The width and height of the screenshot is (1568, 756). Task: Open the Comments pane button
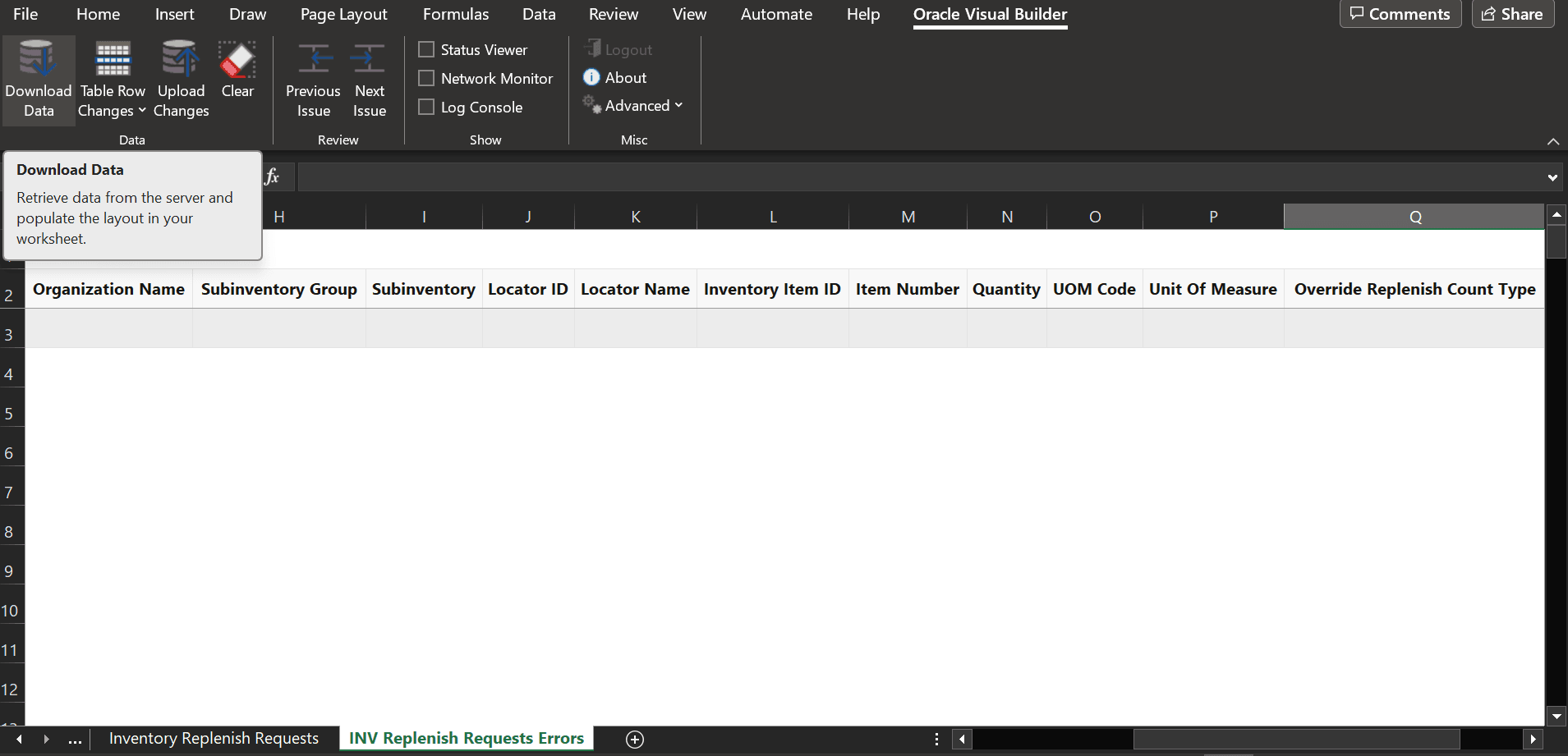[1400, 14]
